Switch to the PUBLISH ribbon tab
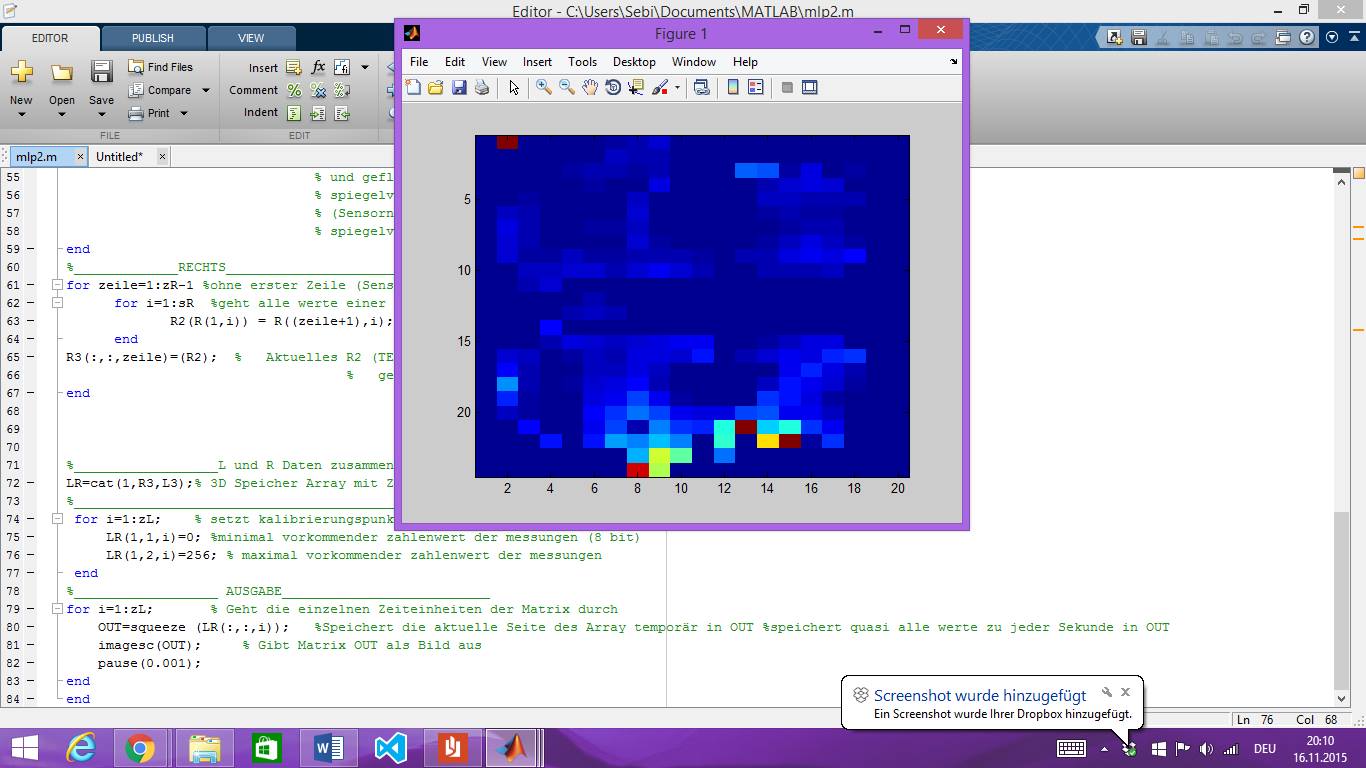This screenshot has height=768, width=1366. point(152,38)
